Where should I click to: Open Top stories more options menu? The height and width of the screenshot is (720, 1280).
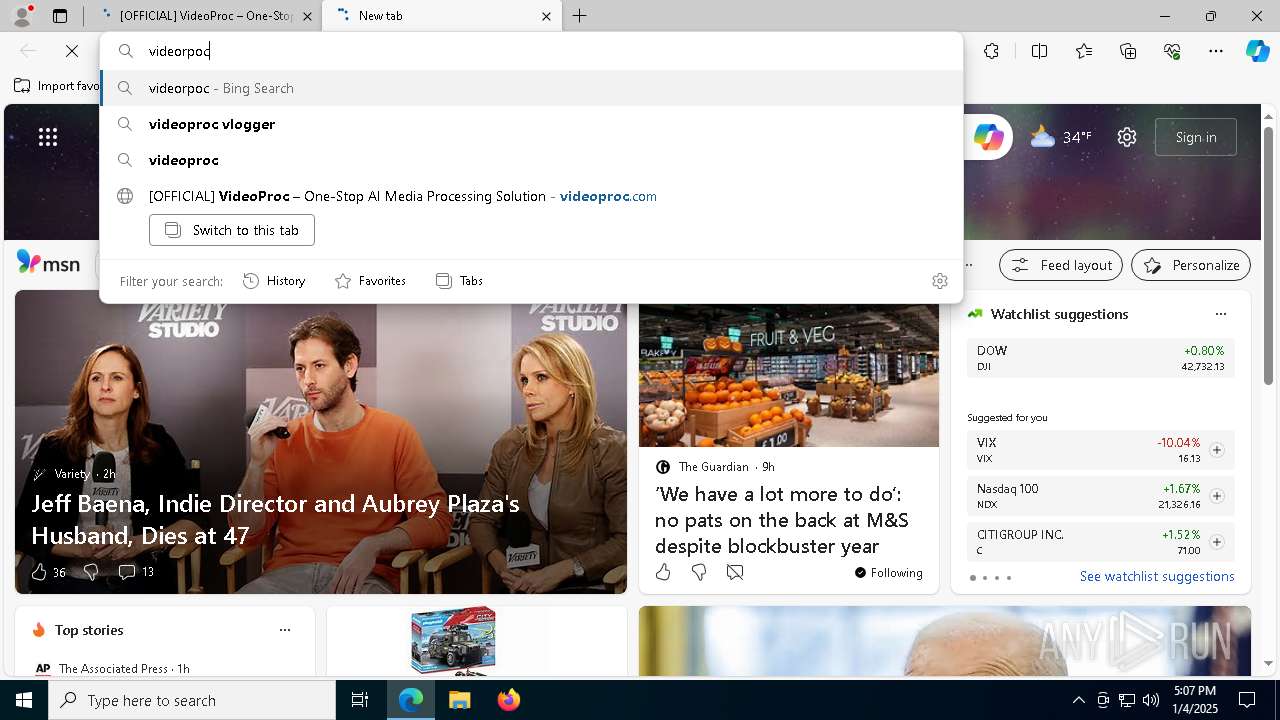285,630
